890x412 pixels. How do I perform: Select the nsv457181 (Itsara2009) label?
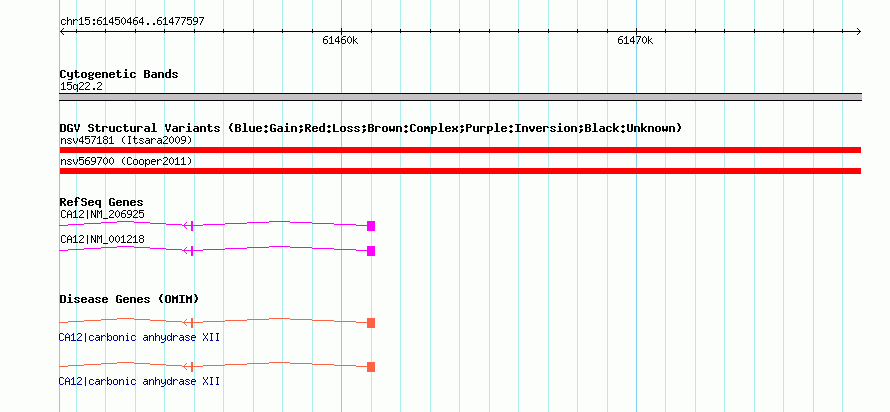pos(126,140)
